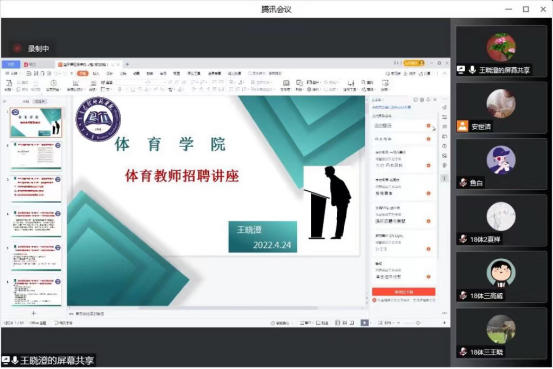Click the red button in task pane
Image resolution: width=553 pixels, height=369 pixels.
coord(403,292)
